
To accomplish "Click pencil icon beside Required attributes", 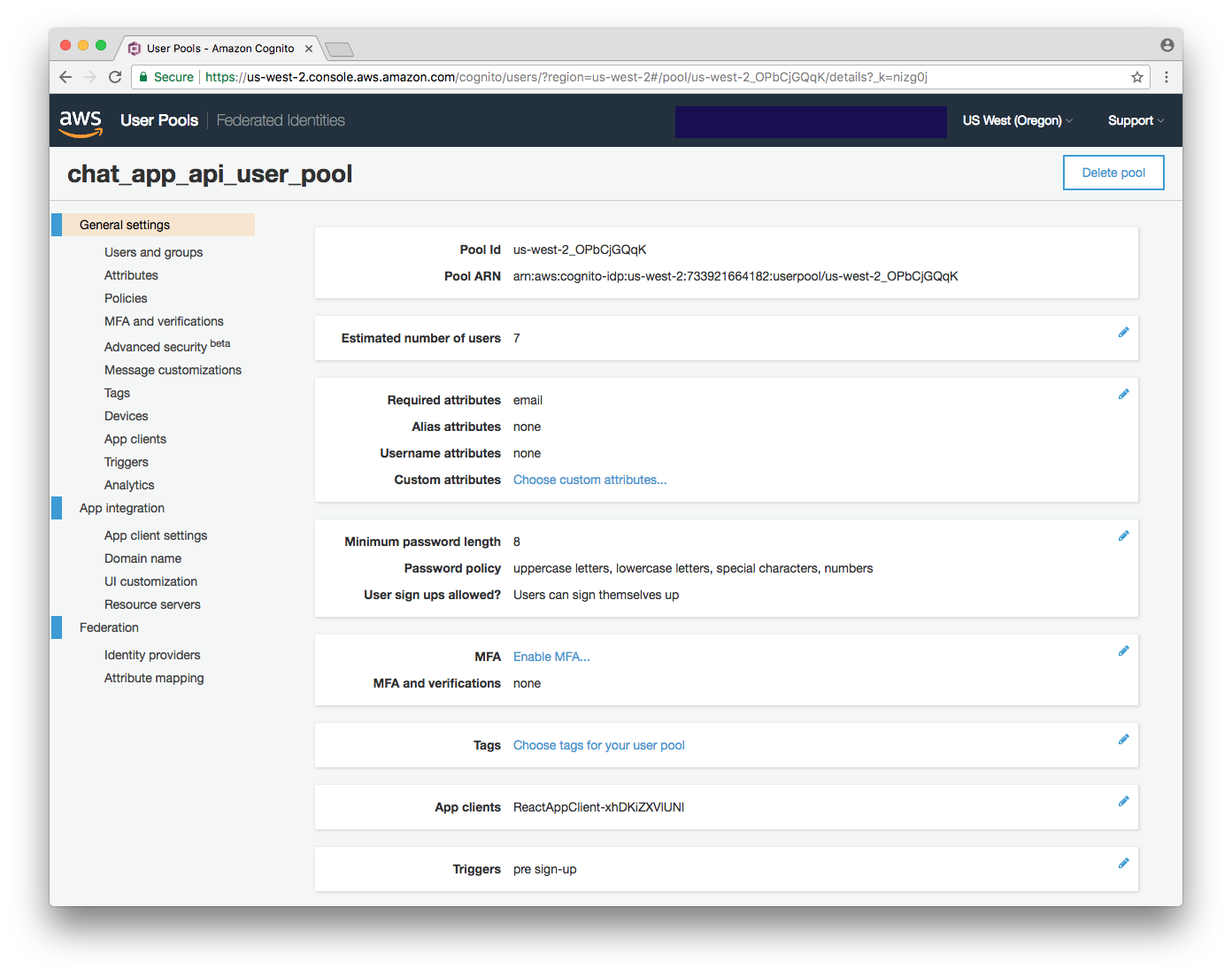I will 1123,395.
